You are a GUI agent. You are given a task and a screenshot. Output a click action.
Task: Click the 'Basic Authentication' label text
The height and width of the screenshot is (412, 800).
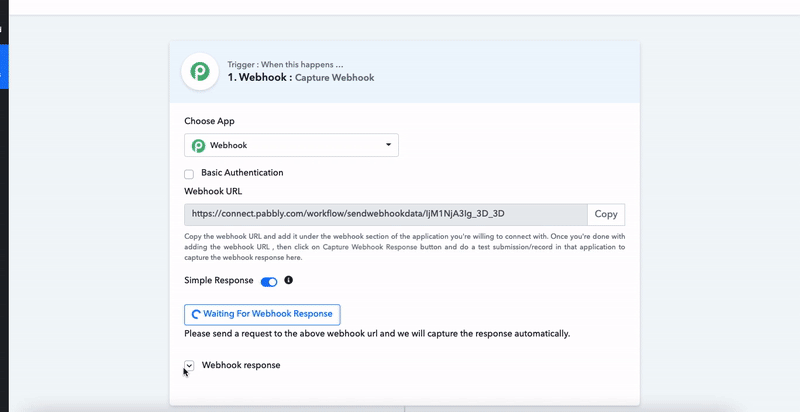[x=242, y=173]
